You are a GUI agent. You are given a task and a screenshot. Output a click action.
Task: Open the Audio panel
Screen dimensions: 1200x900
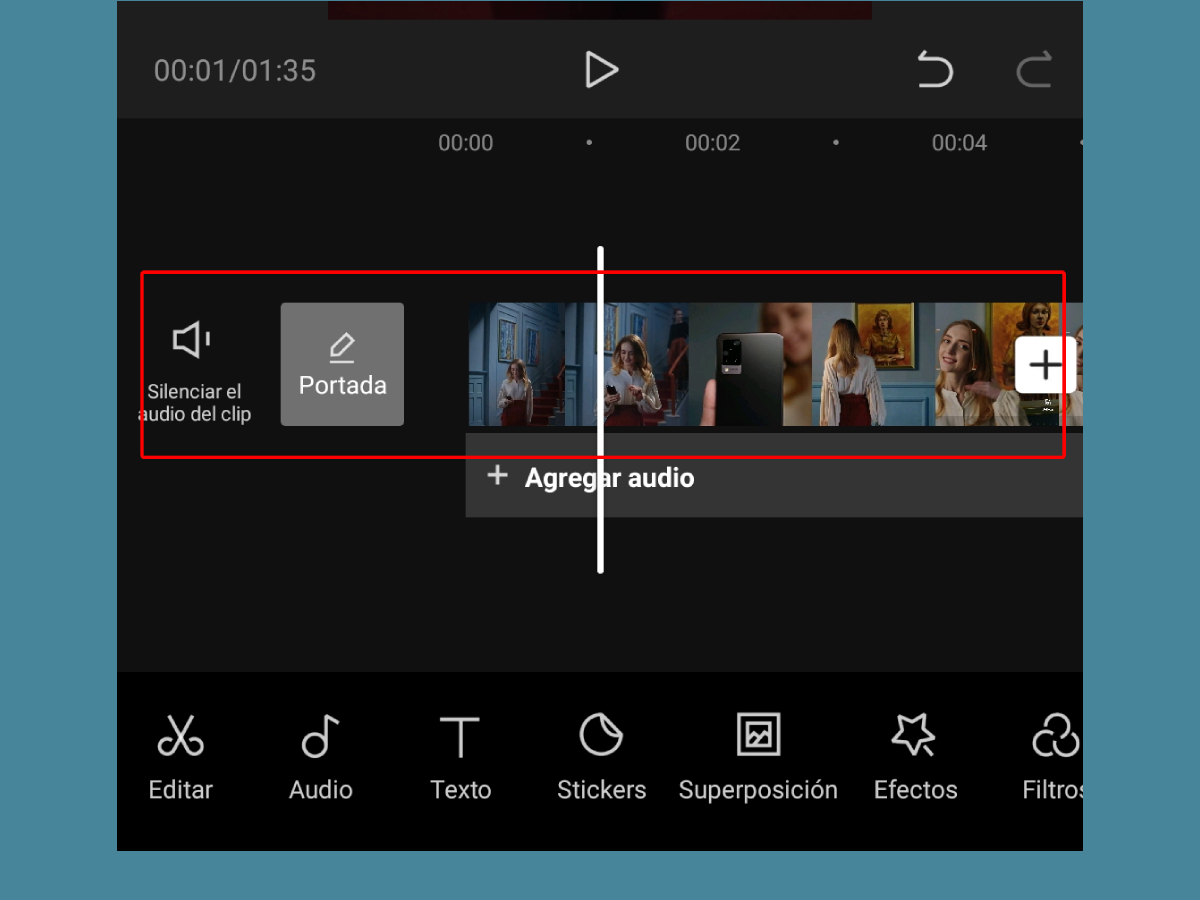[x=320, y=755]
